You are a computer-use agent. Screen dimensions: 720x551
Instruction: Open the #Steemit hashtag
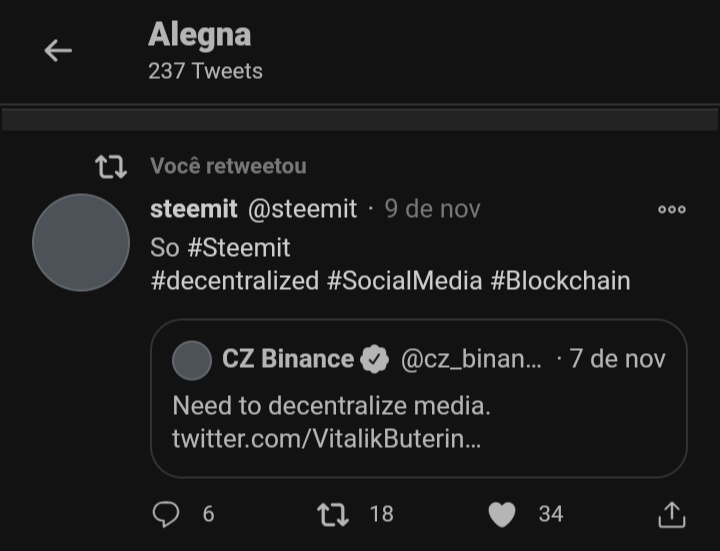click(239, 248)
